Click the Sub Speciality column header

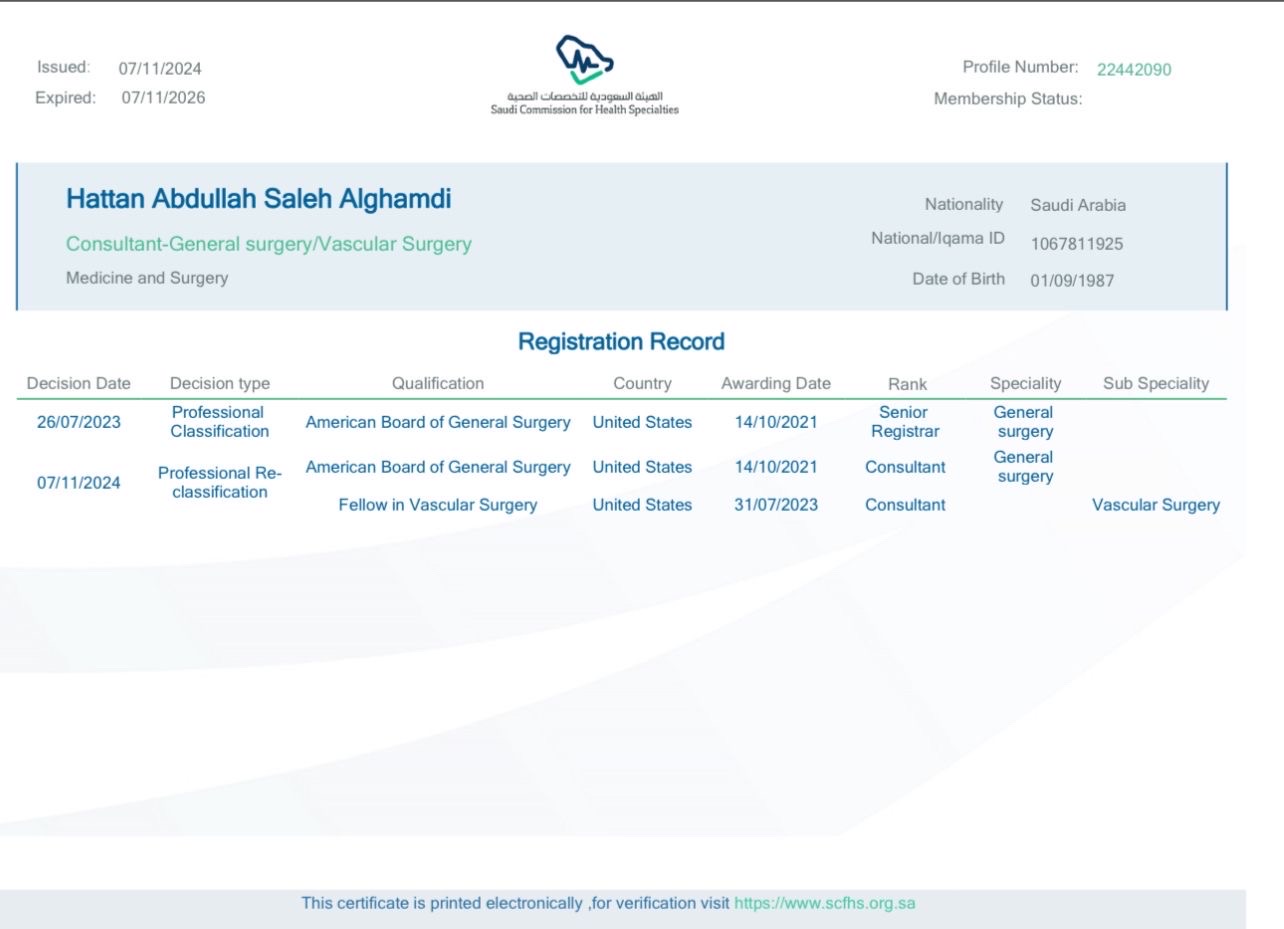point(1155,383)
